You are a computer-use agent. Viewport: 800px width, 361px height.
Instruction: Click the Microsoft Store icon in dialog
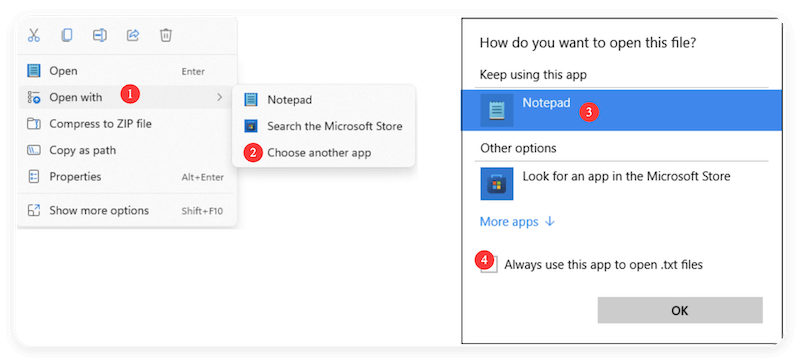point(497,184)
